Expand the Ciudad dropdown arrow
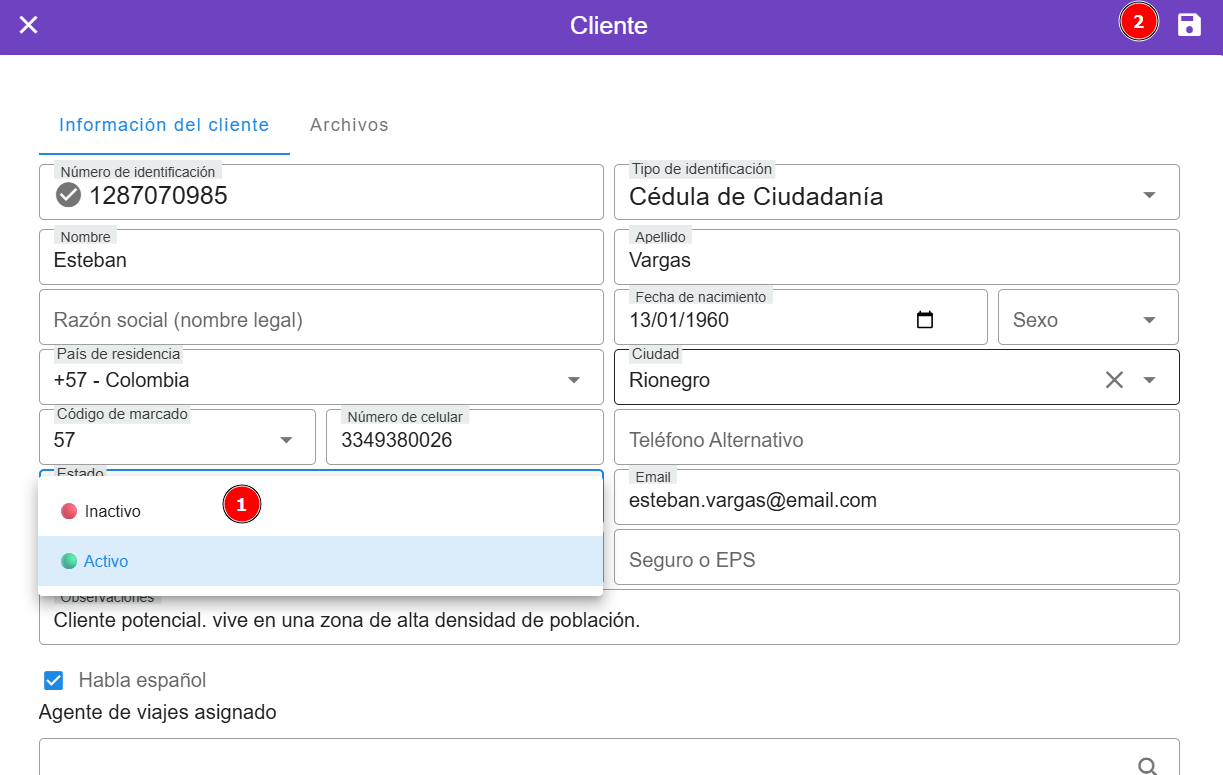1223x775 pixels. click(x=1150, y=380)
